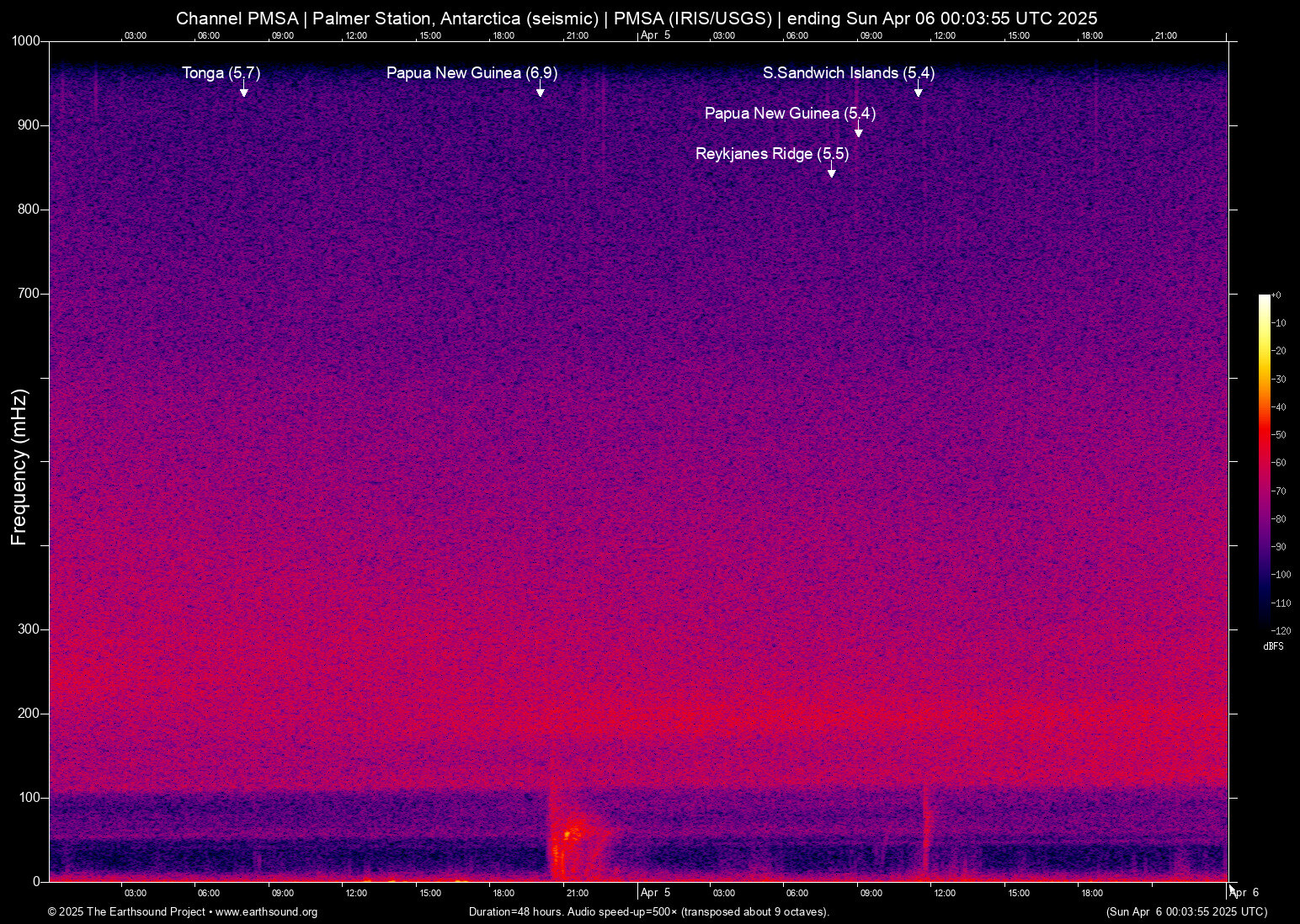Click the Duration=48 hours footer text
This screenshot has height=924, width=1300.
[648, 912]
